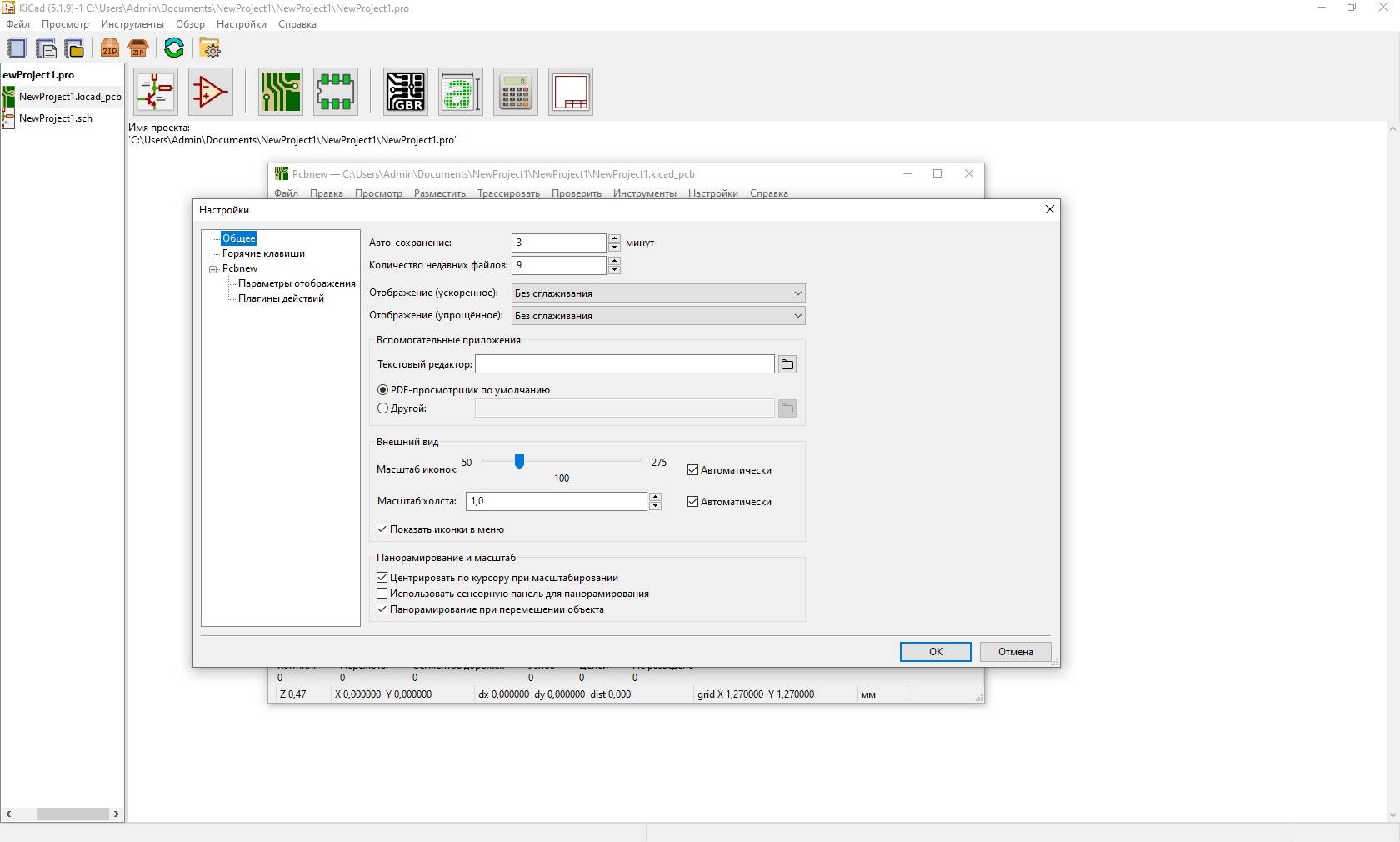
Task: Toggle 'Панорамирование при перемещении объекта' checkbox
Action: pyautogui.click(x=382, y=609)
